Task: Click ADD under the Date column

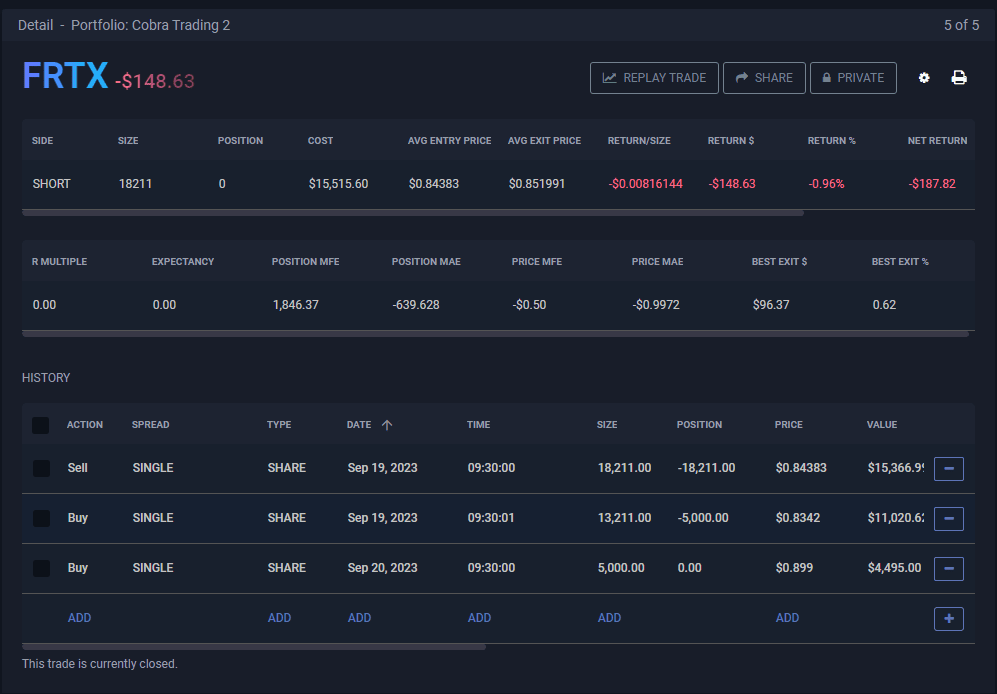Action: [359, 618]
